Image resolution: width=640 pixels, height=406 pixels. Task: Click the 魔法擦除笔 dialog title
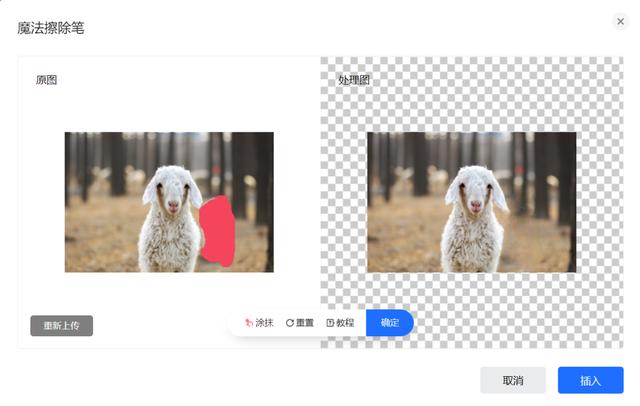[x=51, y=28]
